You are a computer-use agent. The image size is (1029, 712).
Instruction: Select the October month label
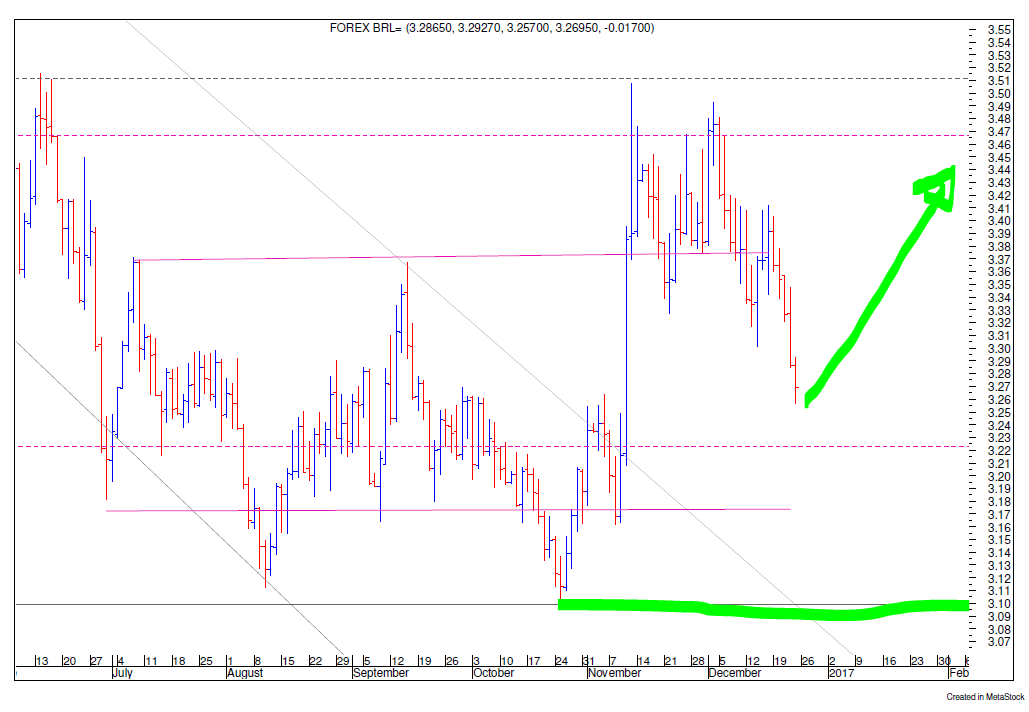pyautogui.click(x=494, y=673)
